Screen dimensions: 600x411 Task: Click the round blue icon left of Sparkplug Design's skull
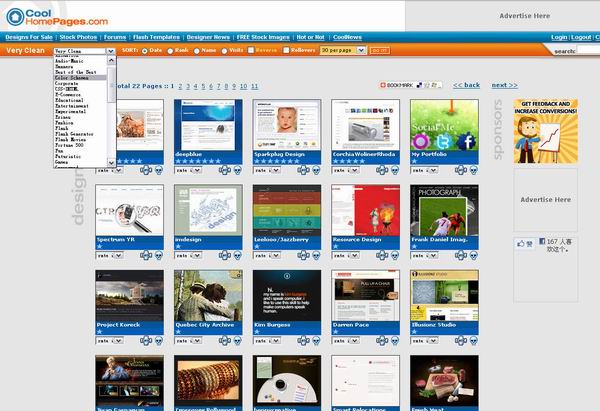click(303, 170)
